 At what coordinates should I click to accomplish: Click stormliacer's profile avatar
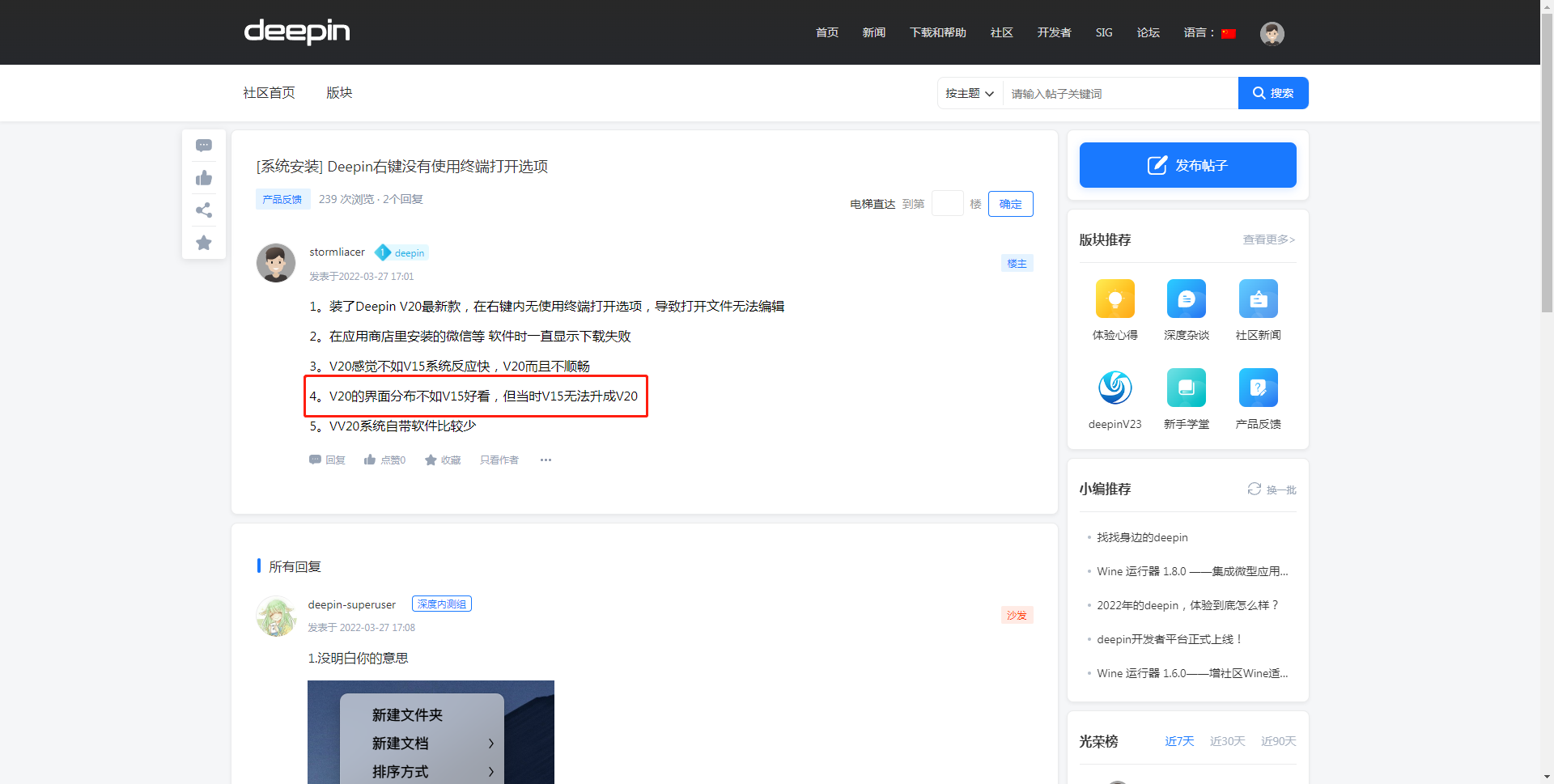click(x=276, y=263)
